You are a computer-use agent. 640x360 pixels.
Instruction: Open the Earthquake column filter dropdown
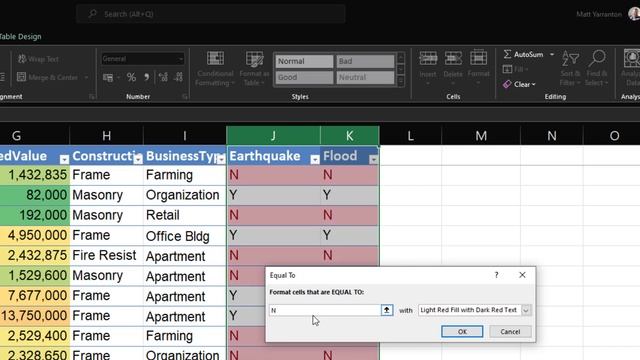point(315,160)
